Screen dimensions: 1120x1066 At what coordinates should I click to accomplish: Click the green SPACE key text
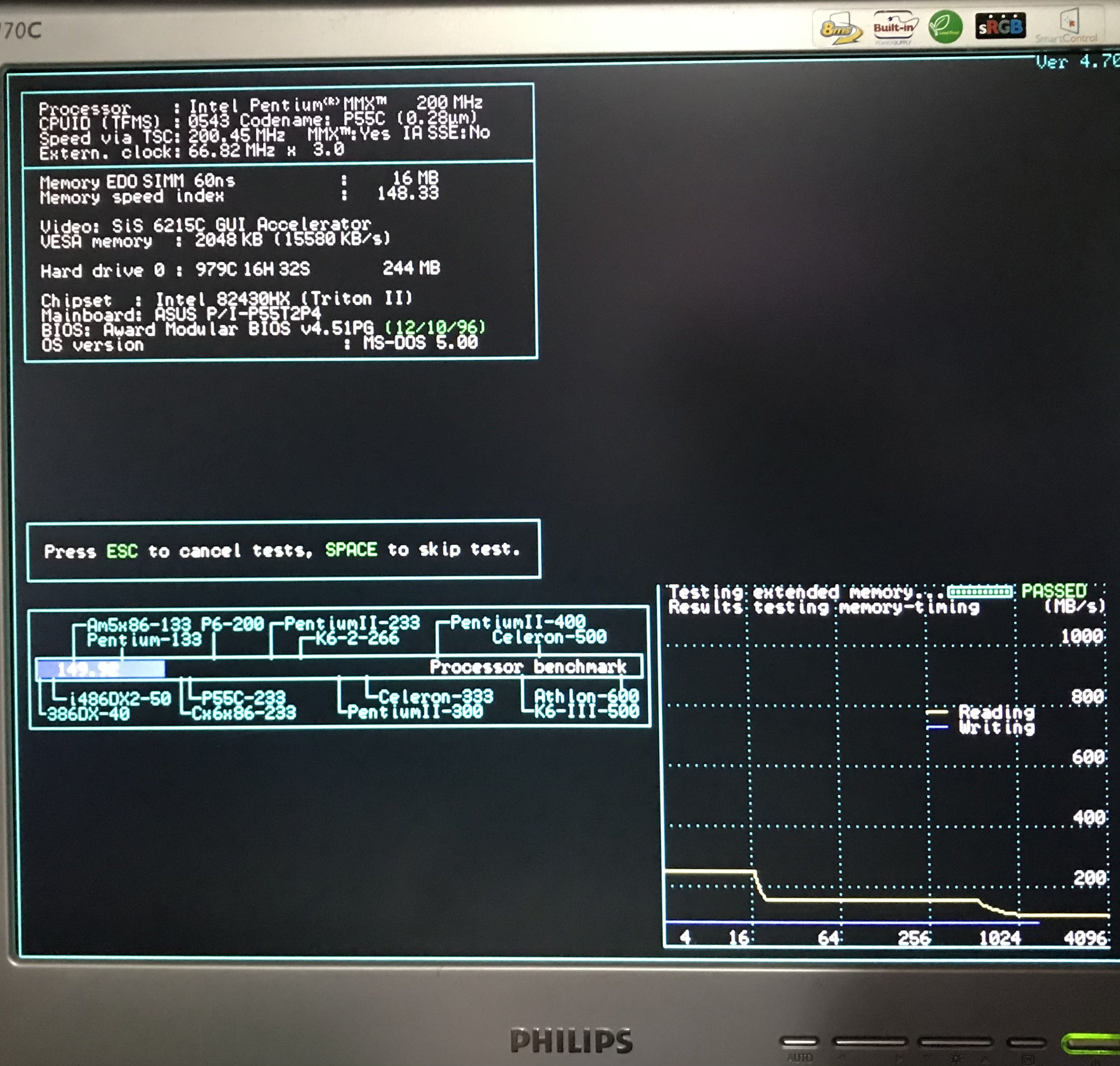(x=350, y=549)
